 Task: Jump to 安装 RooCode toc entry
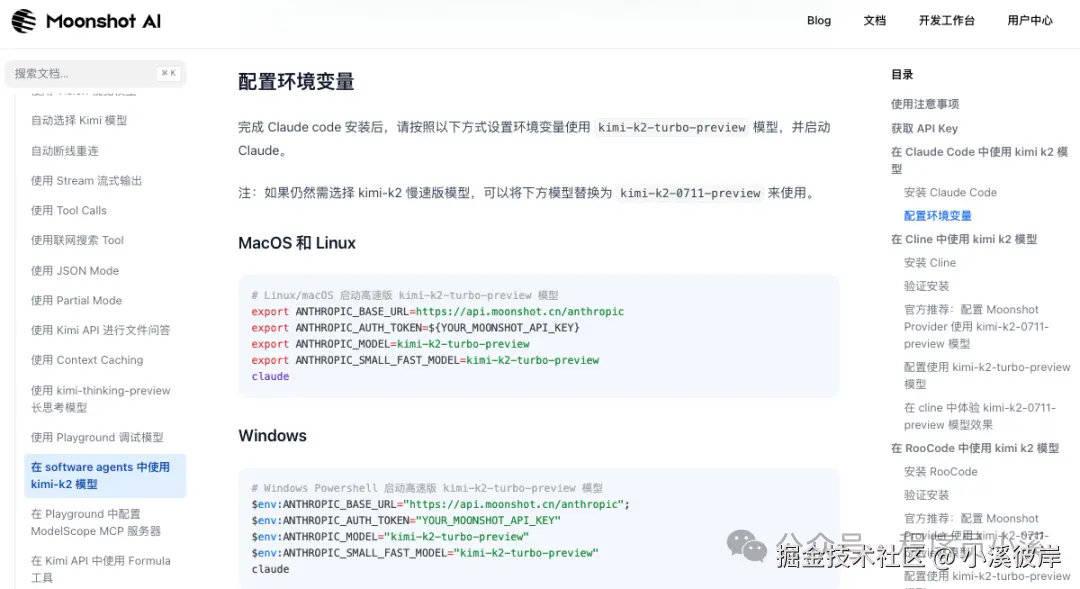(941, 471)
